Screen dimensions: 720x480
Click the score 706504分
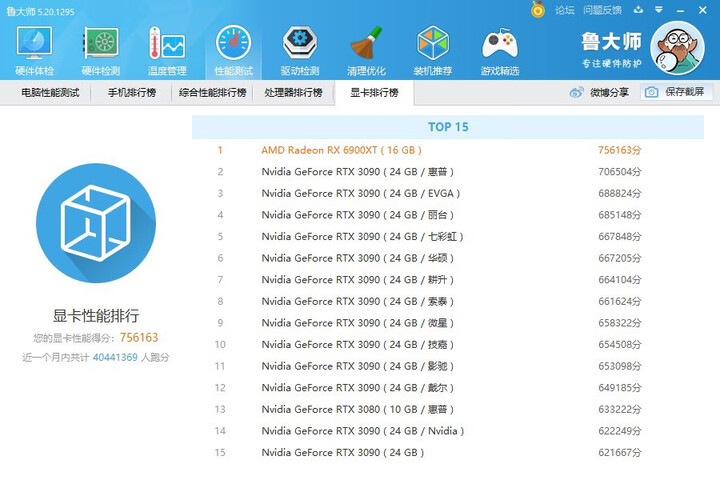[619, 172]
